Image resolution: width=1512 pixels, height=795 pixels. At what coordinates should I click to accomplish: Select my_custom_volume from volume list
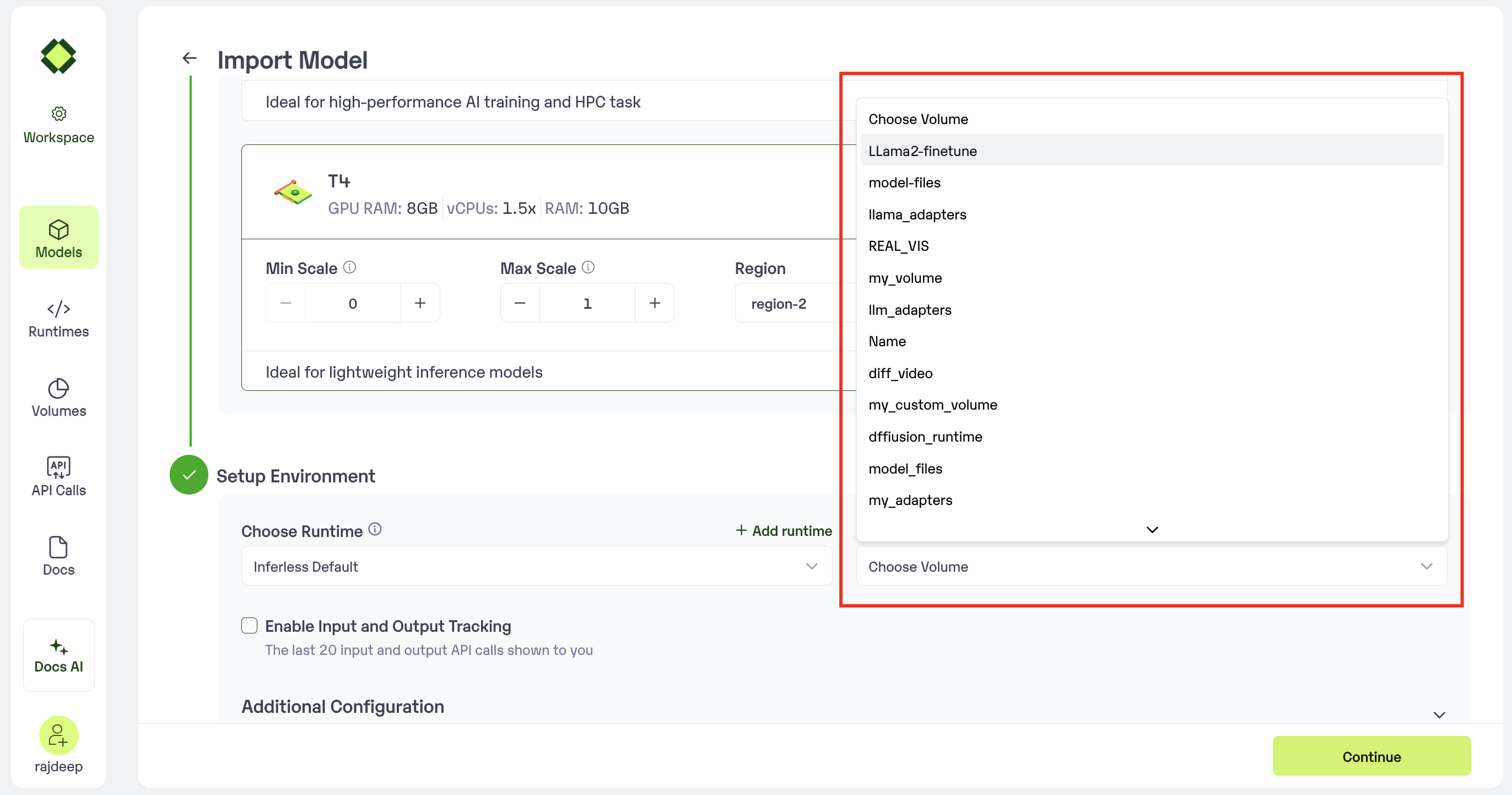[933, 405]
